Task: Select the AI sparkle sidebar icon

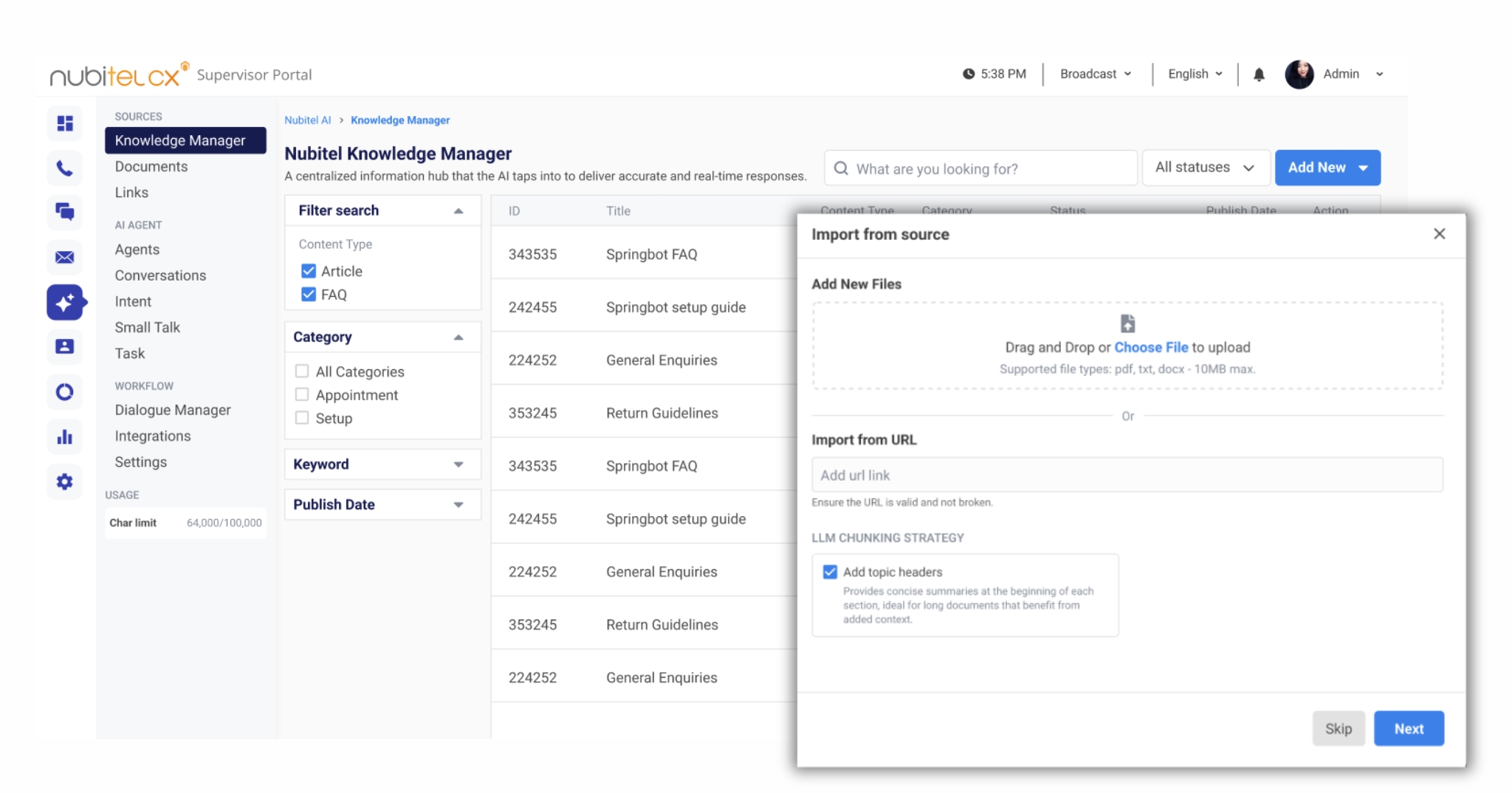Action: (65, 303)
